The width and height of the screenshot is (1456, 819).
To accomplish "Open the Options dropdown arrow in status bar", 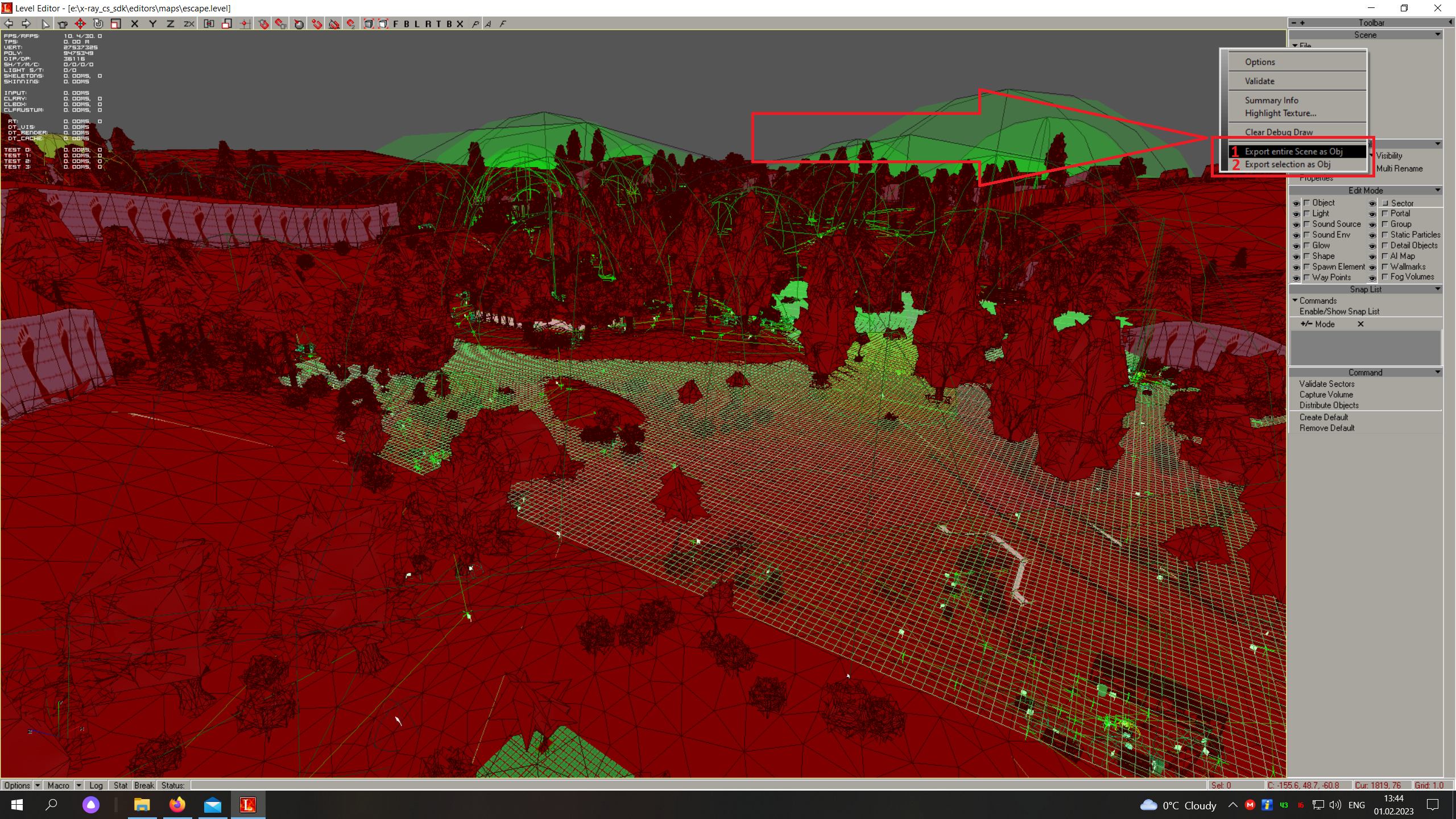I will [x=38, y=785].
